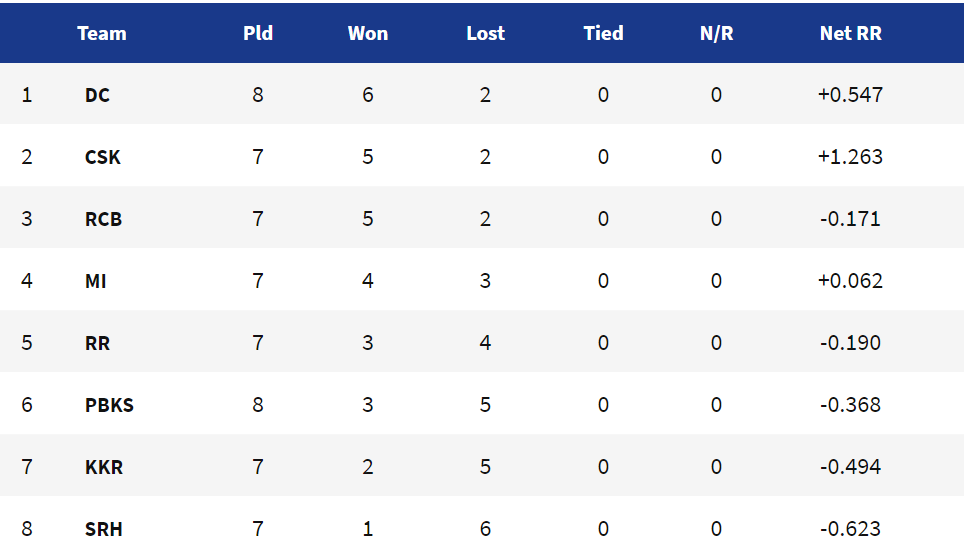Screen dimensions: 964x556
Task: Select the RR team name
Action: click(x=97, y=343)
